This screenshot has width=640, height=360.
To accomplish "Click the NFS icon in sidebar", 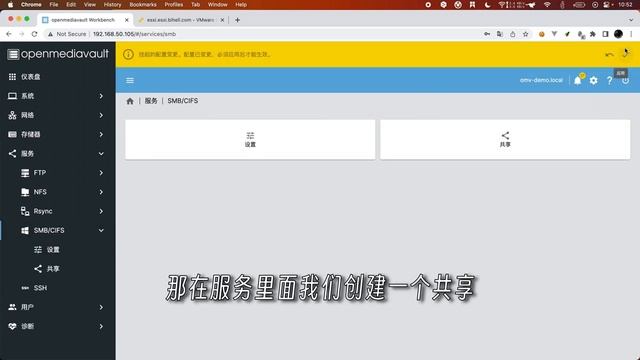I will point(25,192).
